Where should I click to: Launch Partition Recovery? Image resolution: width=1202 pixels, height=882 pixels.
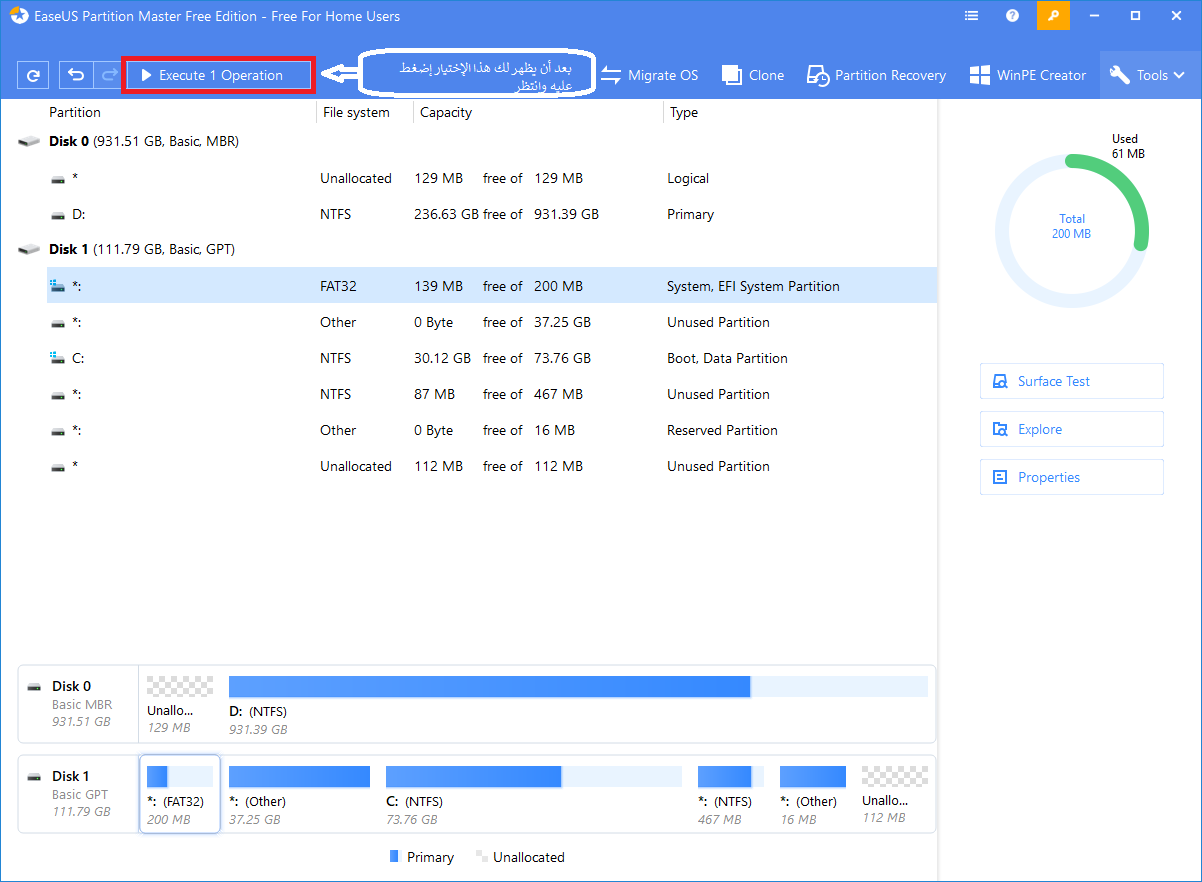coord(877,75)
